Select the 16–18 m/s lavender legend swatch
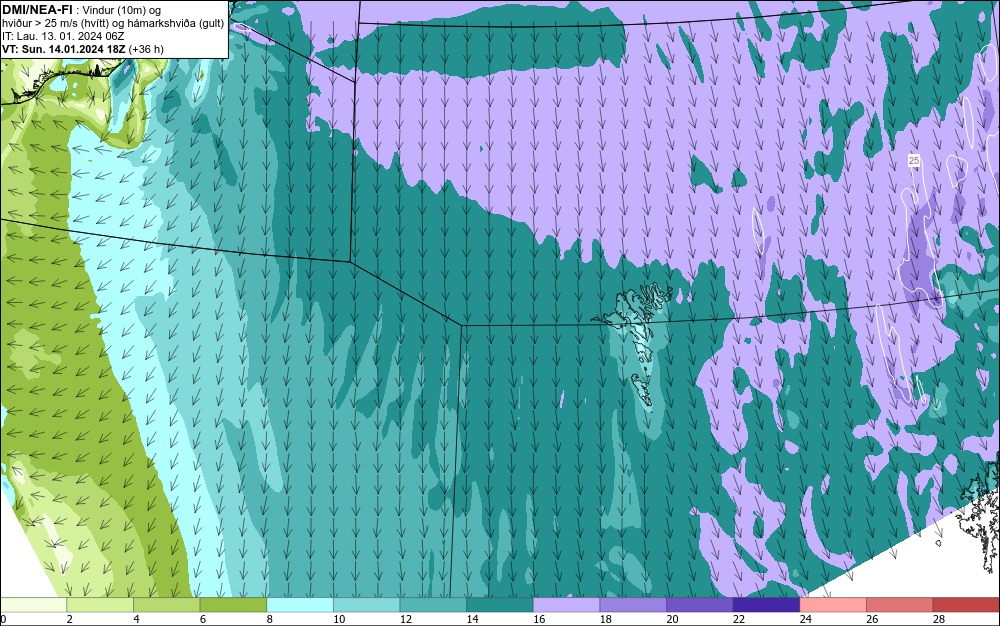The width and height of the screenshot is (1000, 626). point(566,605)
